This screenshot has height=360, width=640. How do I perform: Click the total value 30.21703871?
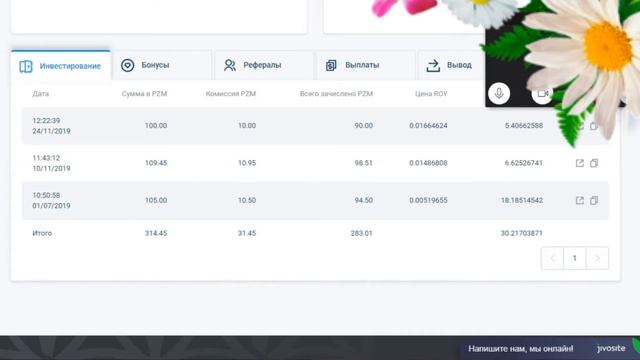(x=522, y=233)
